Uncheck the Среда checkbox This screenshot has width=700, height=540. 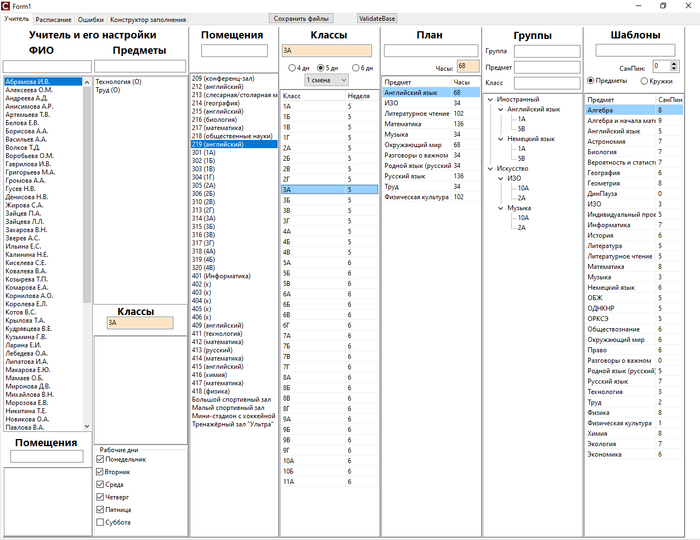pyautogui.click(x=100, y=484)
